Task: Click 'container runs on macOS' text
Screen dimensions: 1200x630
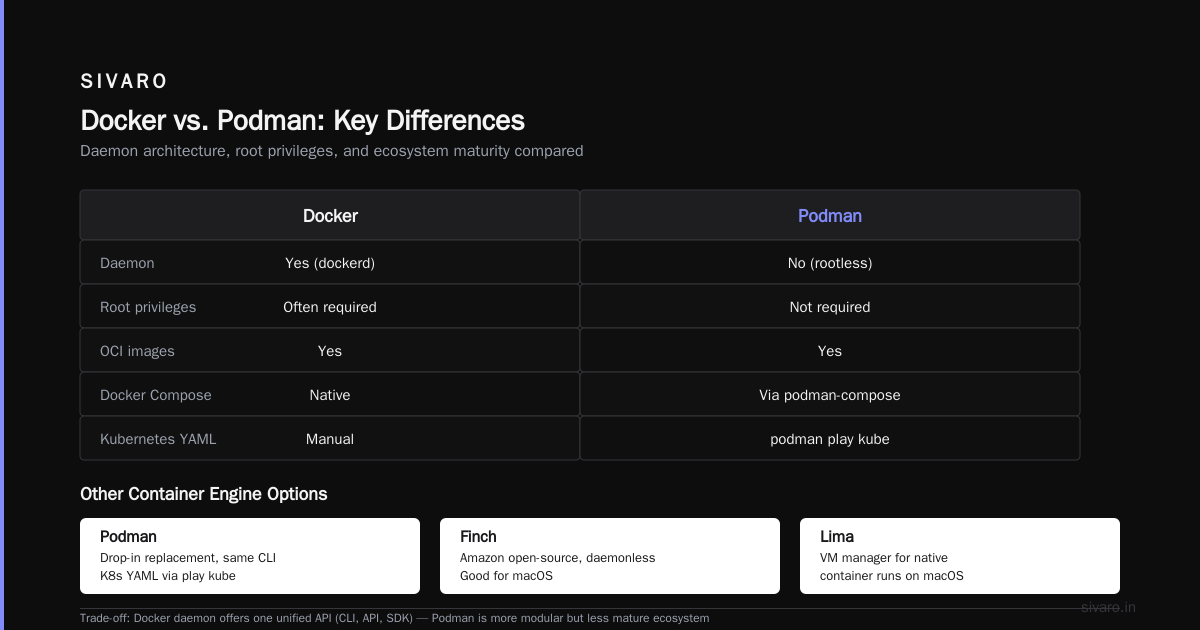Action: click(892, 576)
